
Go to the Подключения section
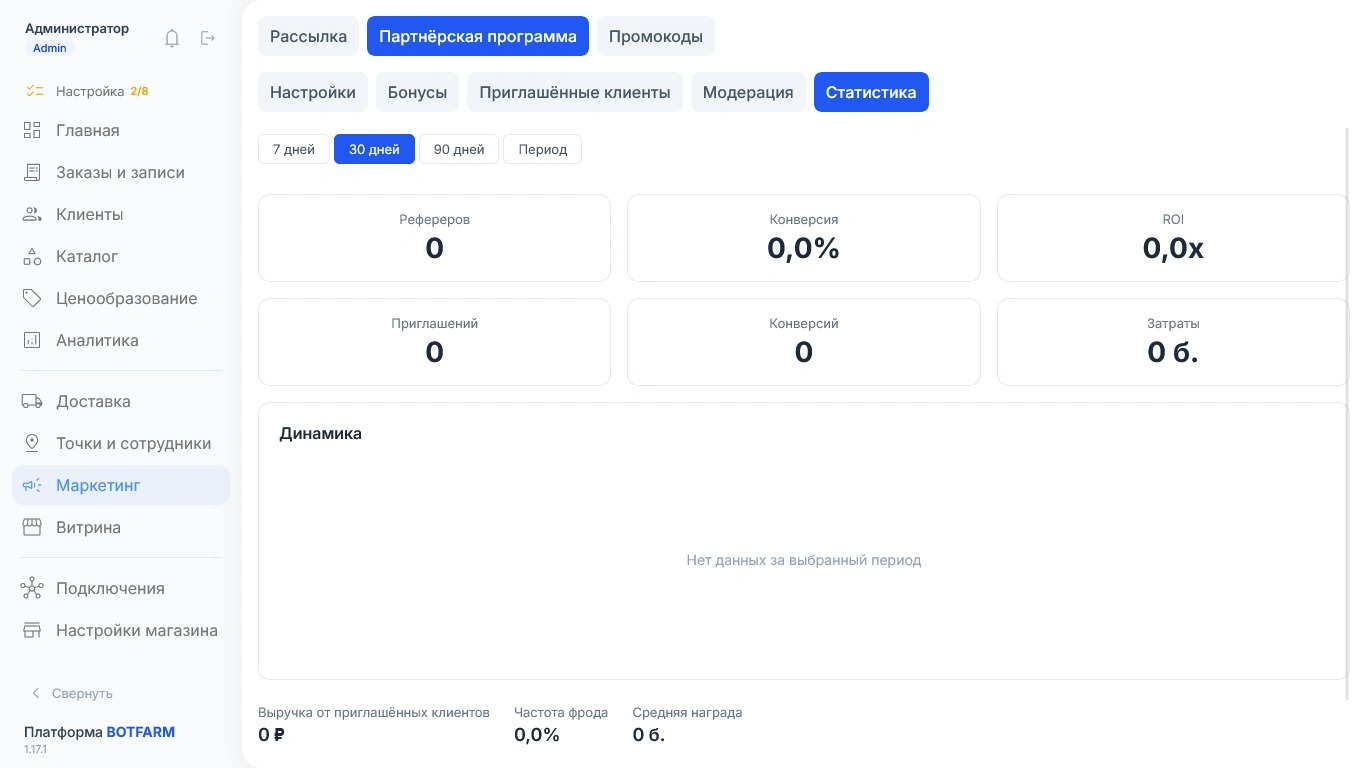(121, 588)
